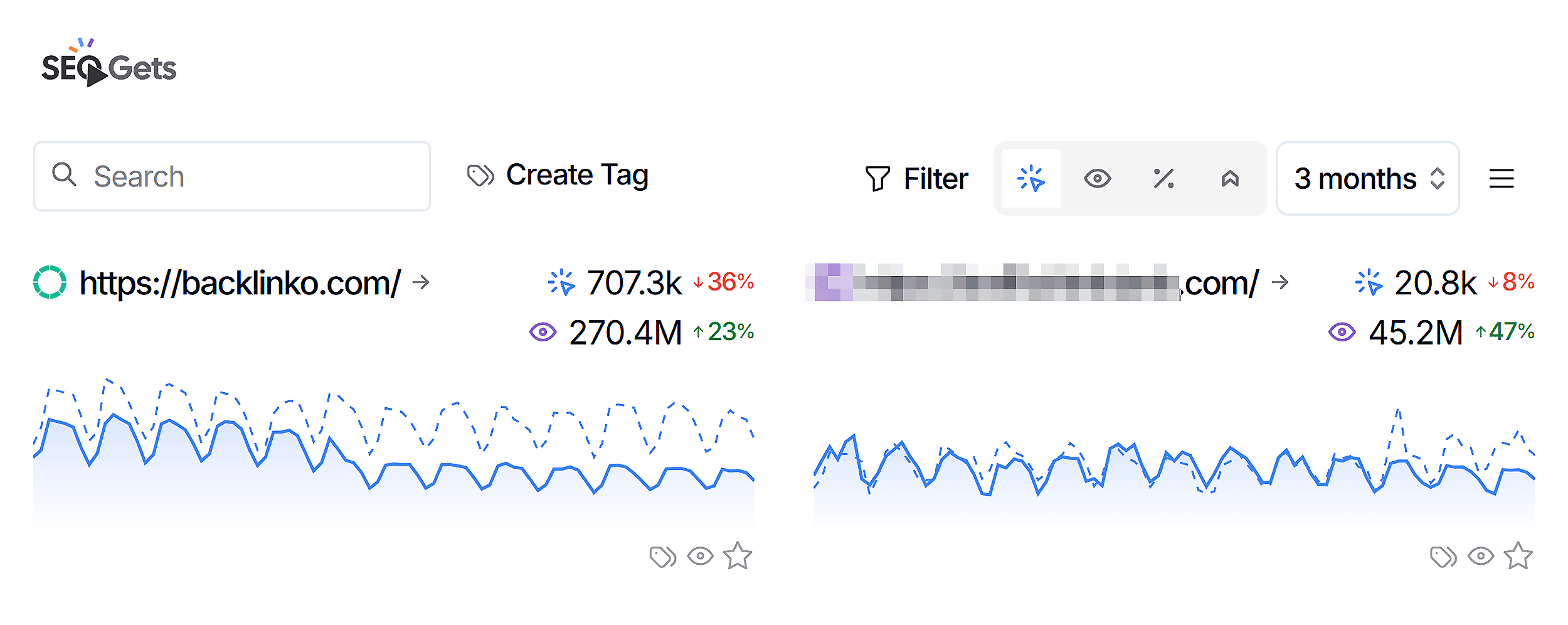Click the funnel icon next to Filter
Image resolution: width=1568 pixels, height=625 pixels.
point(877,179)
